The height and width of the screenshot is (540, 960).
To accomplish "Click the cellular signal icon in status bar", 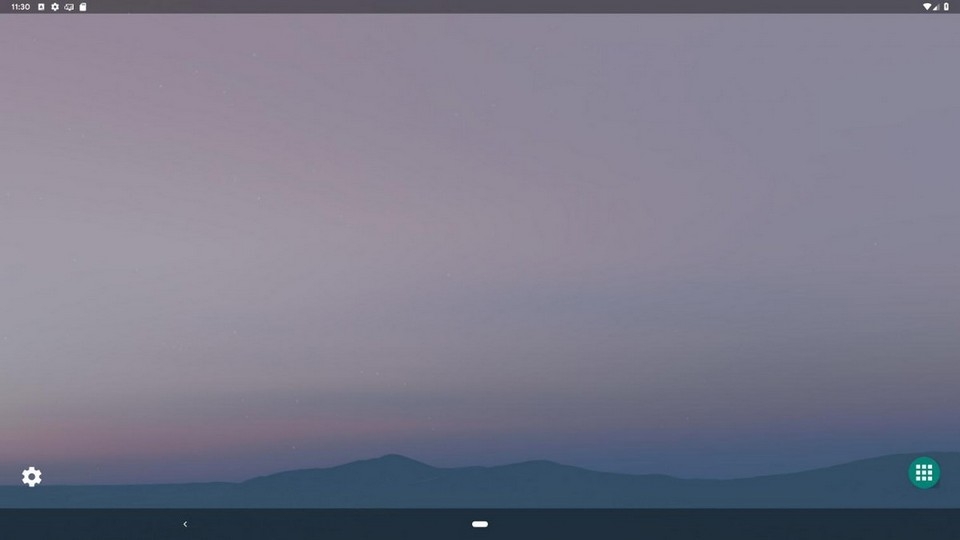I will pyautogui.click(x=936, y=7).
